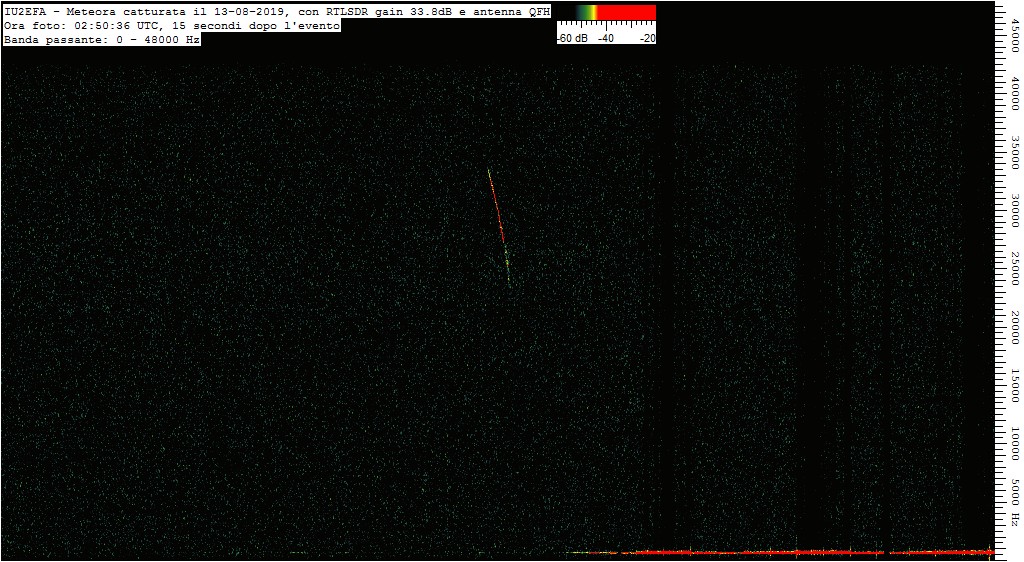1024x562 pixels.
Task: Click the red meteor echo trace
Action: [x=499, y=226]
